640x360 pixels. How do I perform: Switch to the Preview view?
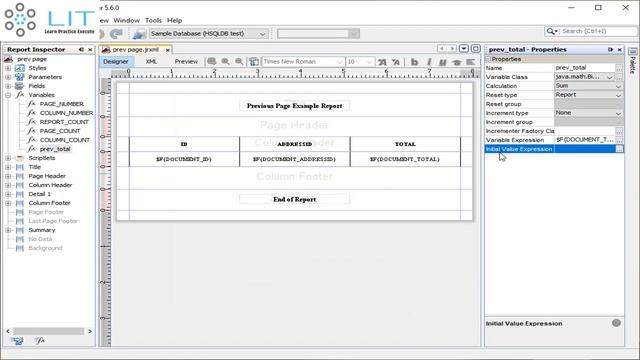click(186, 62)
